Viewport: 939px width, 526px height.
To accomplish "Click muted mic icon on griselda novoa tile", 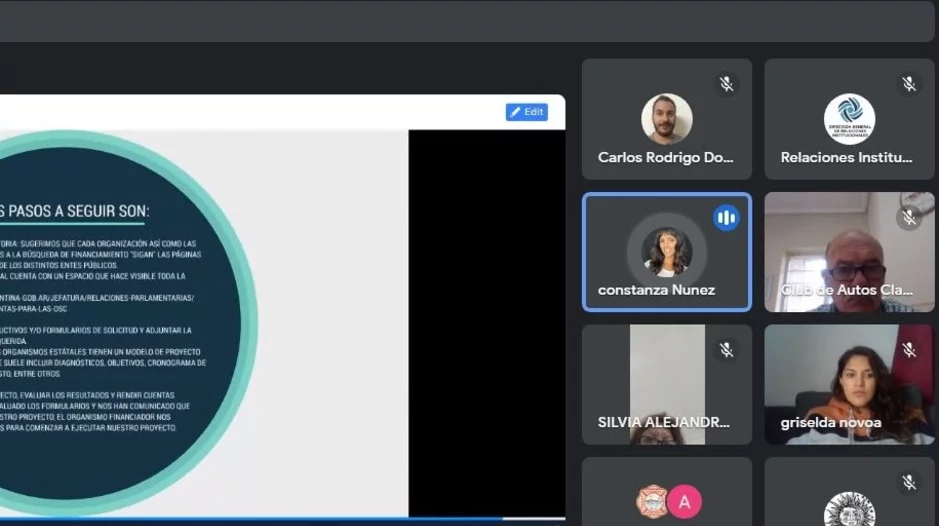I will click(x=909, y=349).
